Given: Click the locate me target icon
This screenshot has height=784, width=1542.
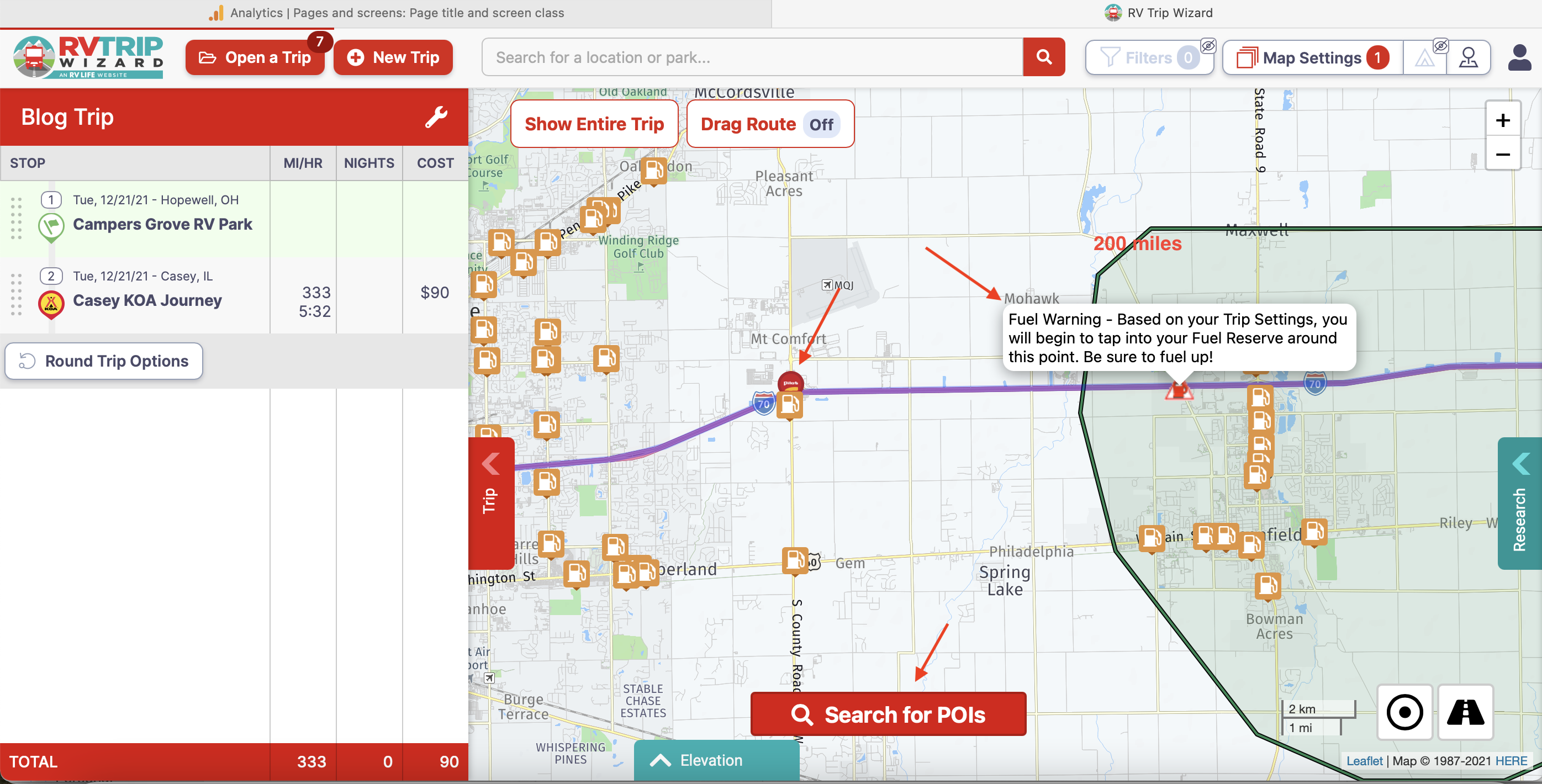Looking at the screenshot, I should coord(1404,712).
